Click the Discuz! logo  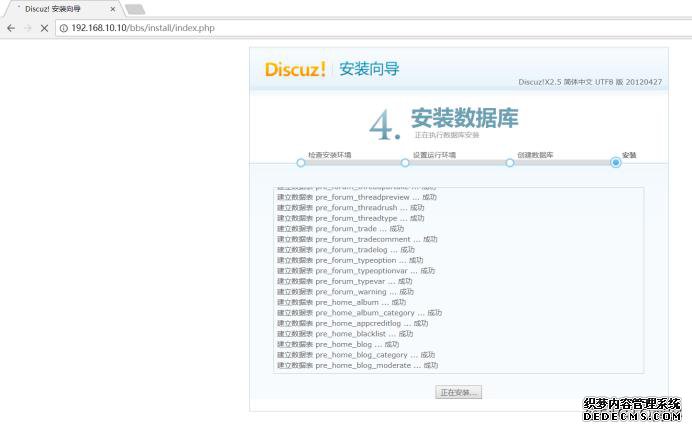click(x=295, y=69)
